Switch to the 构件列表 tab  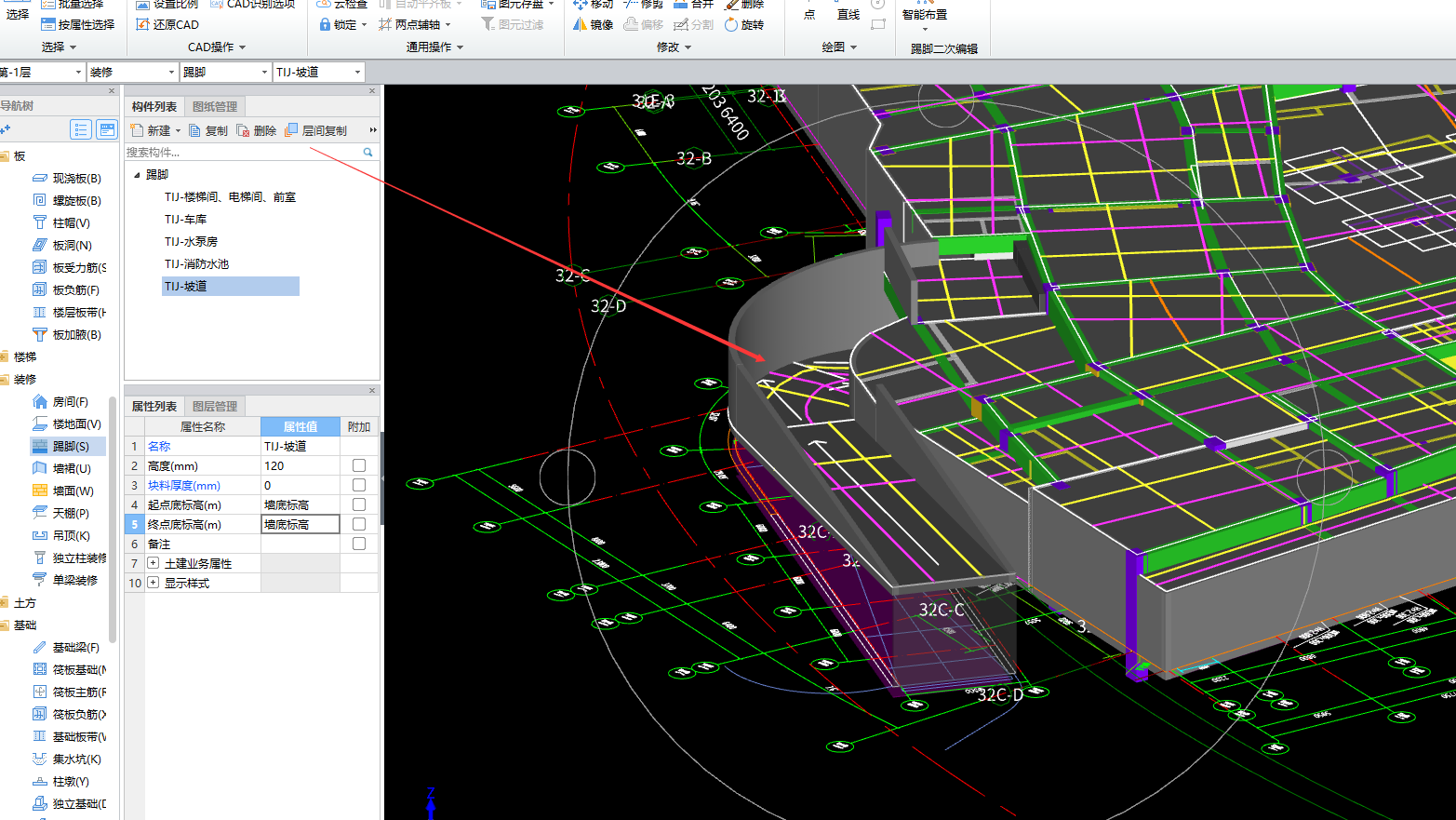pos(154,106)
